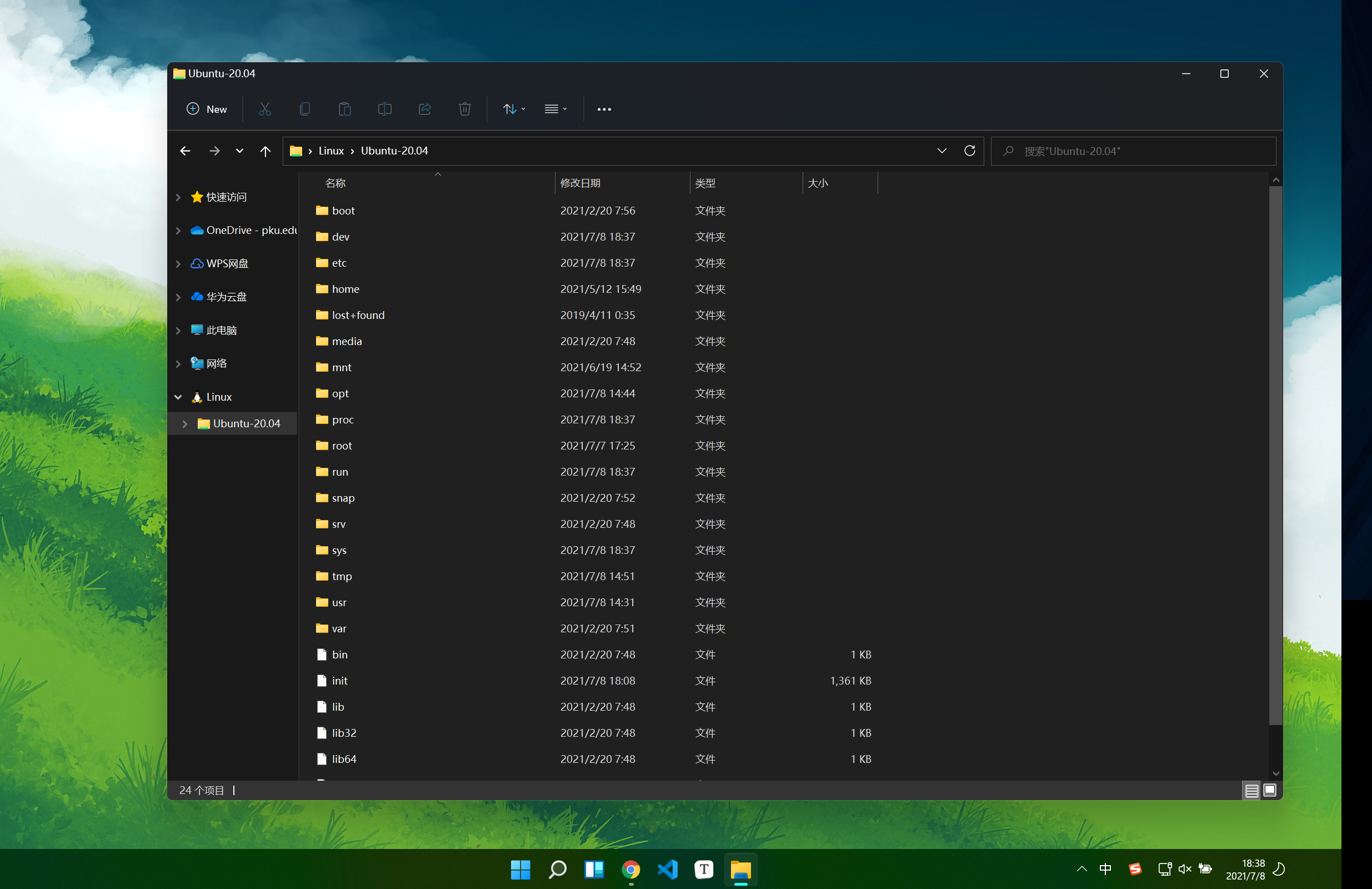Click the Share icon in the toolbar
1372x889 pixels.
(425, 109)
